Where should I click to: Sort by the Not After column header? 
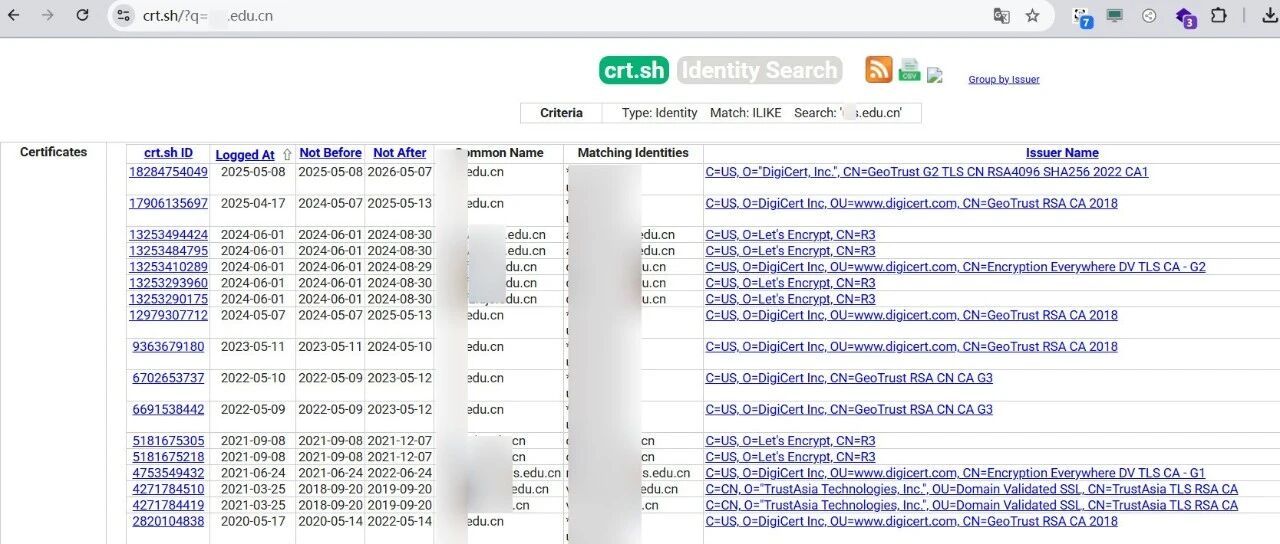[399, 153]
